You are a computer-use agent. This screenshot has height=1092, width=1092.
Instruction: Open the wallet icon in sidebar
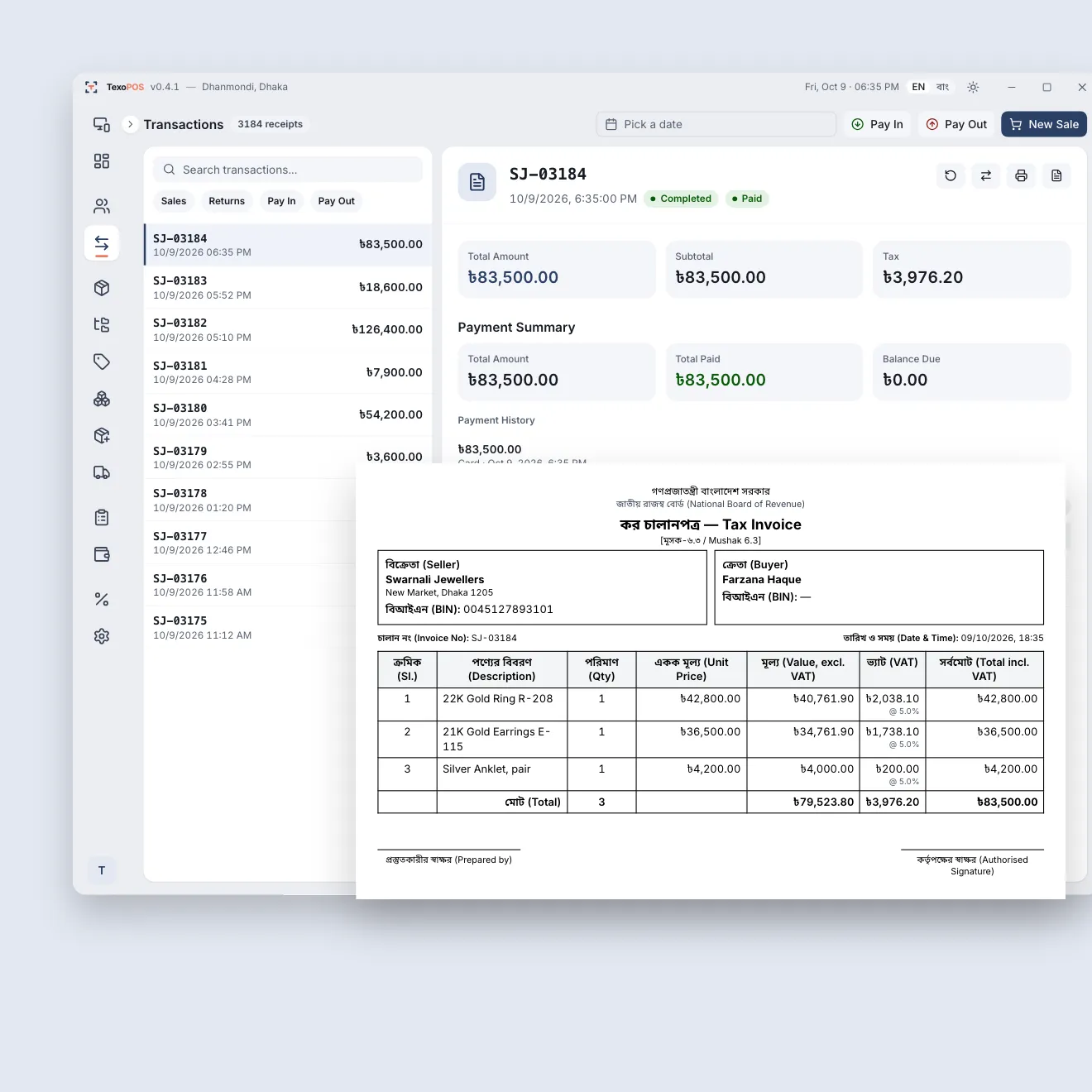click(102, 554)
